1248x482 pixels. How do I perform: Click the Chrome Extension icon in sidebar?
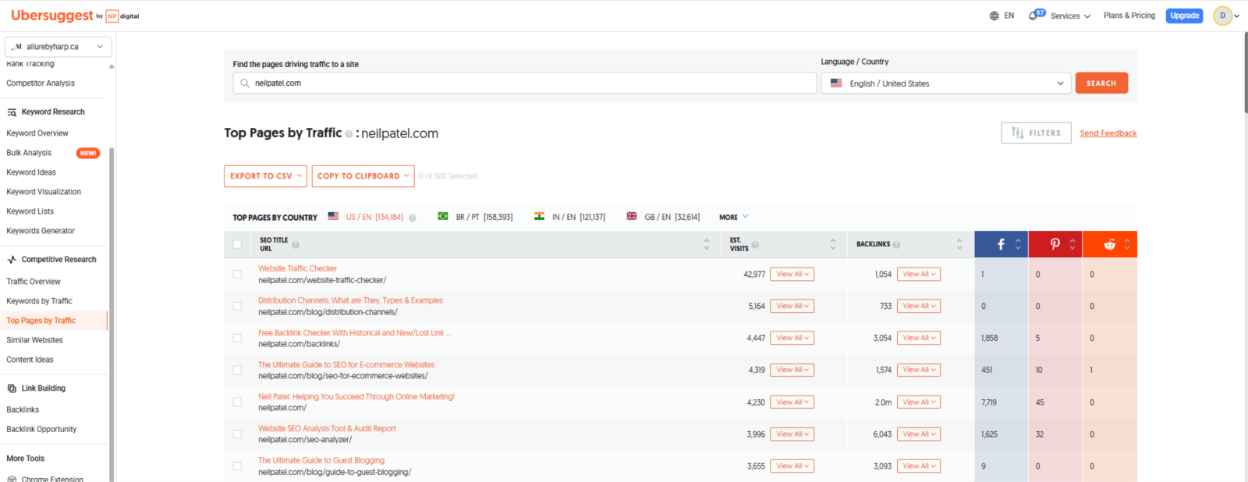click(x=12, y=479)
